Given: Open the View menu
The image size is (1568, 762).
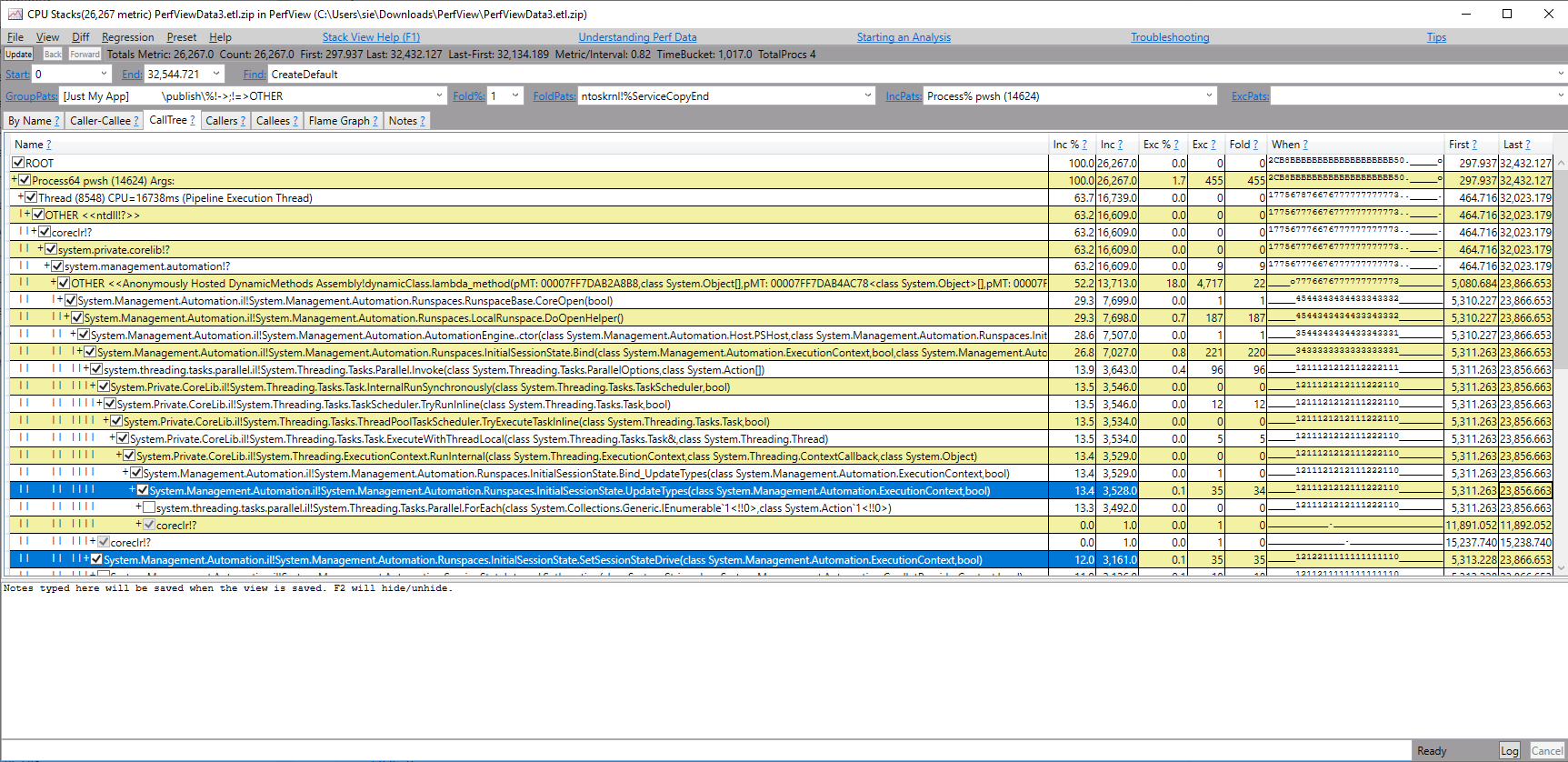Looking at the screenshot, I should click(47, 37).
